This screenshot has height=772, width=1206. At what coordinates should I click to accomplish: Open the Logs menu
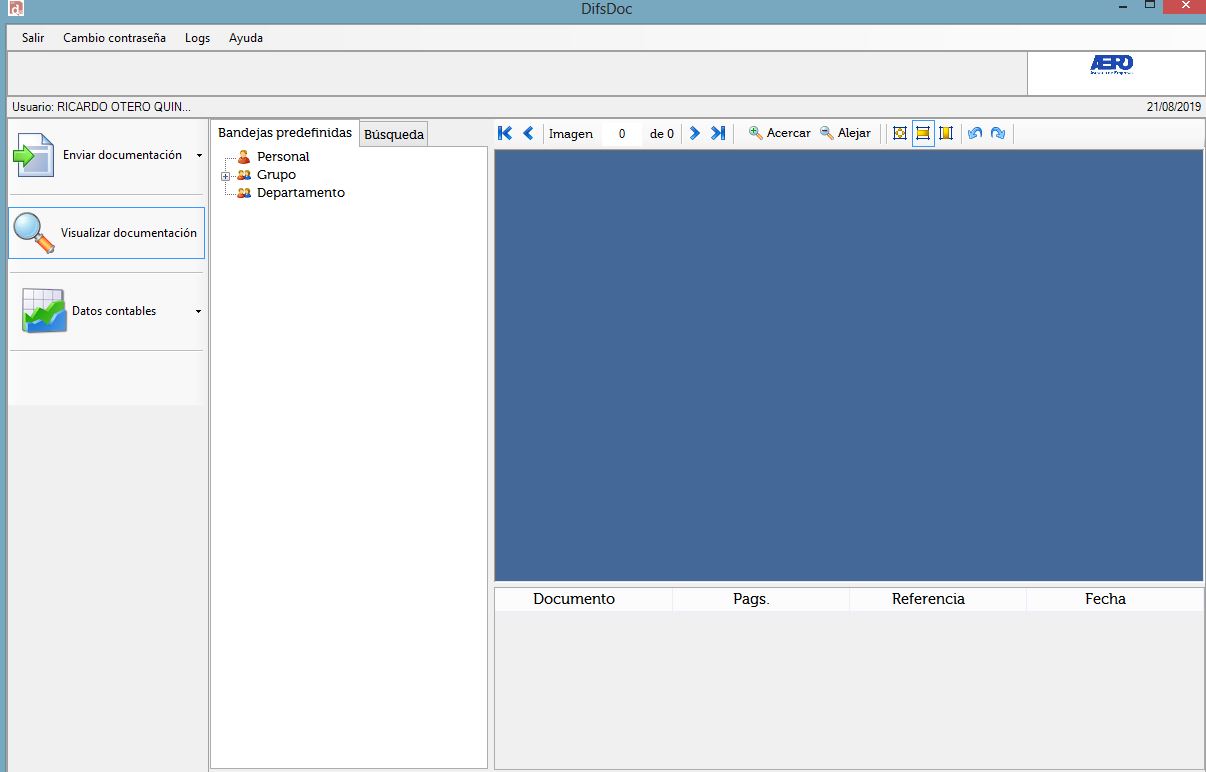198,38
